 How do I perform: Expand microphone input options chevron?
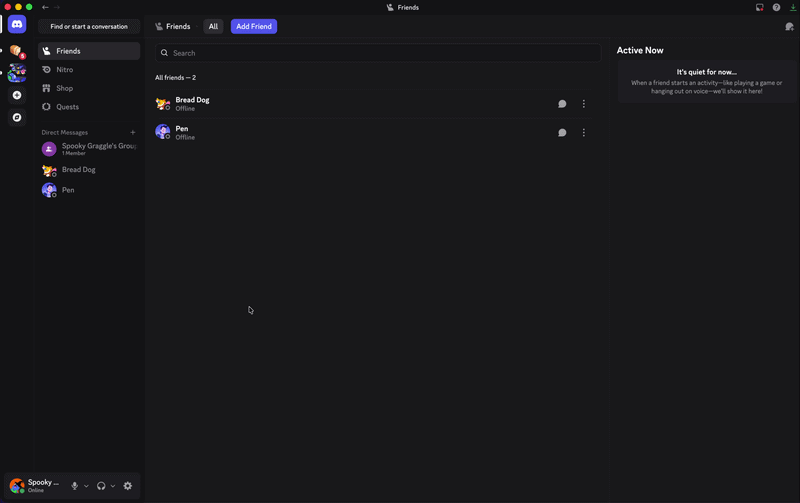pyautogui.click(x=86, y=486)
